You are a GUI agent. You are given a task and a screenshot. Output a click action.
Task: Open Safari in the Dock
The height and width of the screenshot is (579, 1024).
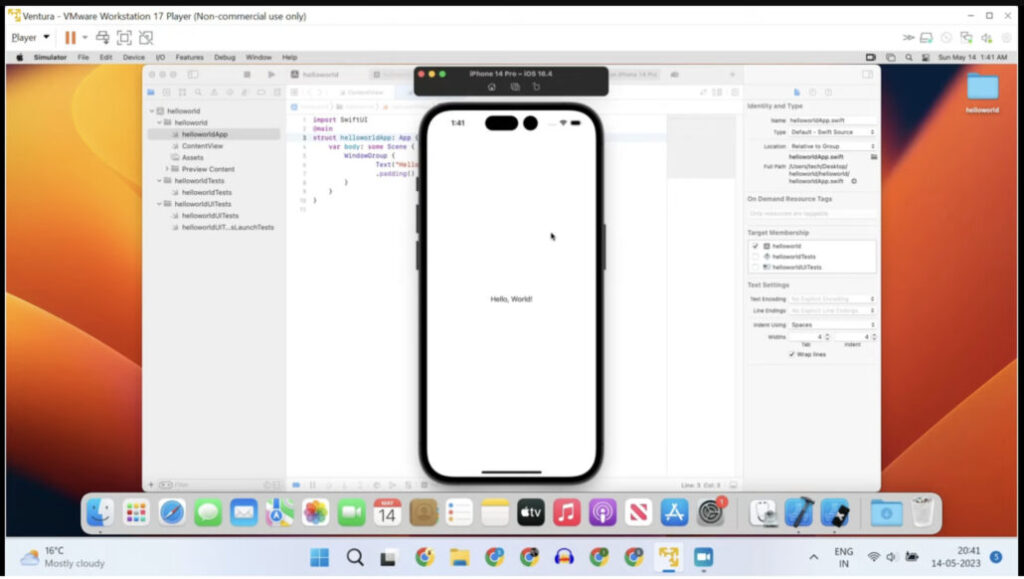click(172, 513)
